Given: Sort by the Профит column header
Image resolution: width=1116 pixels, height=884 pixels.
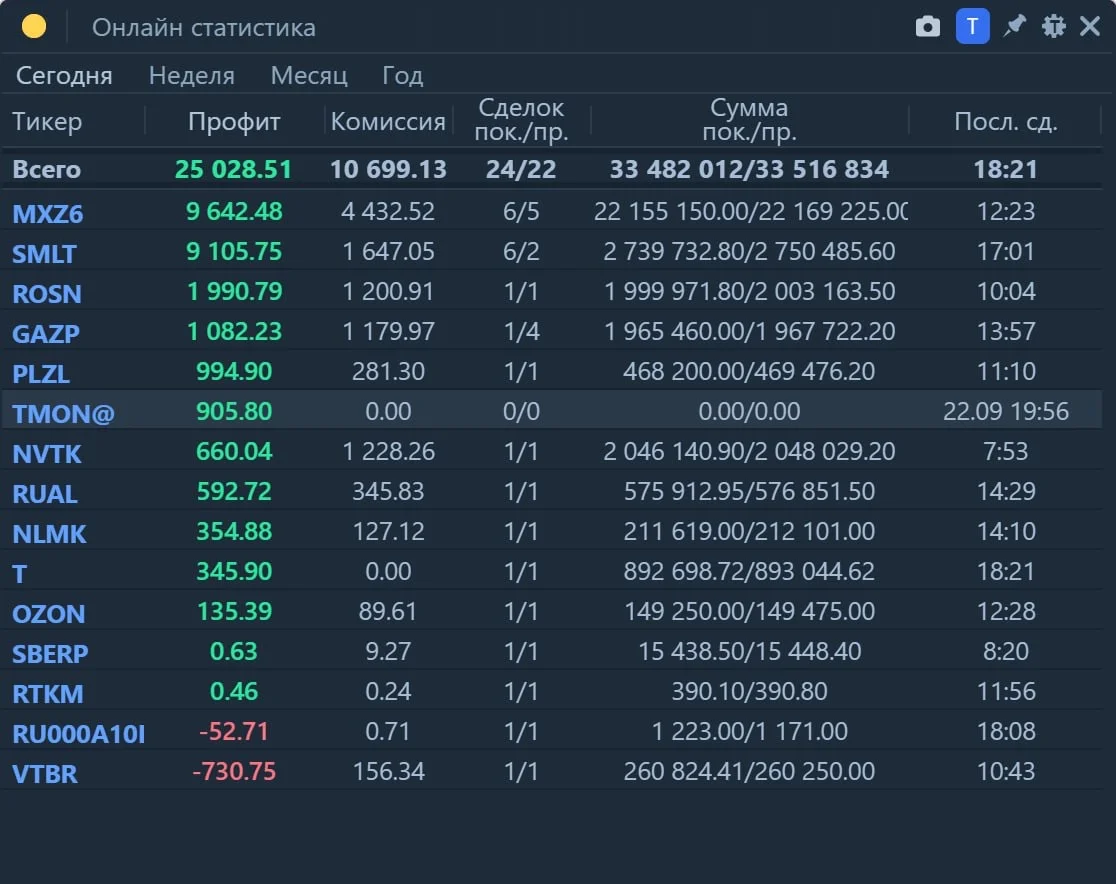Looking at the screenshot, I should pos(234,122).
